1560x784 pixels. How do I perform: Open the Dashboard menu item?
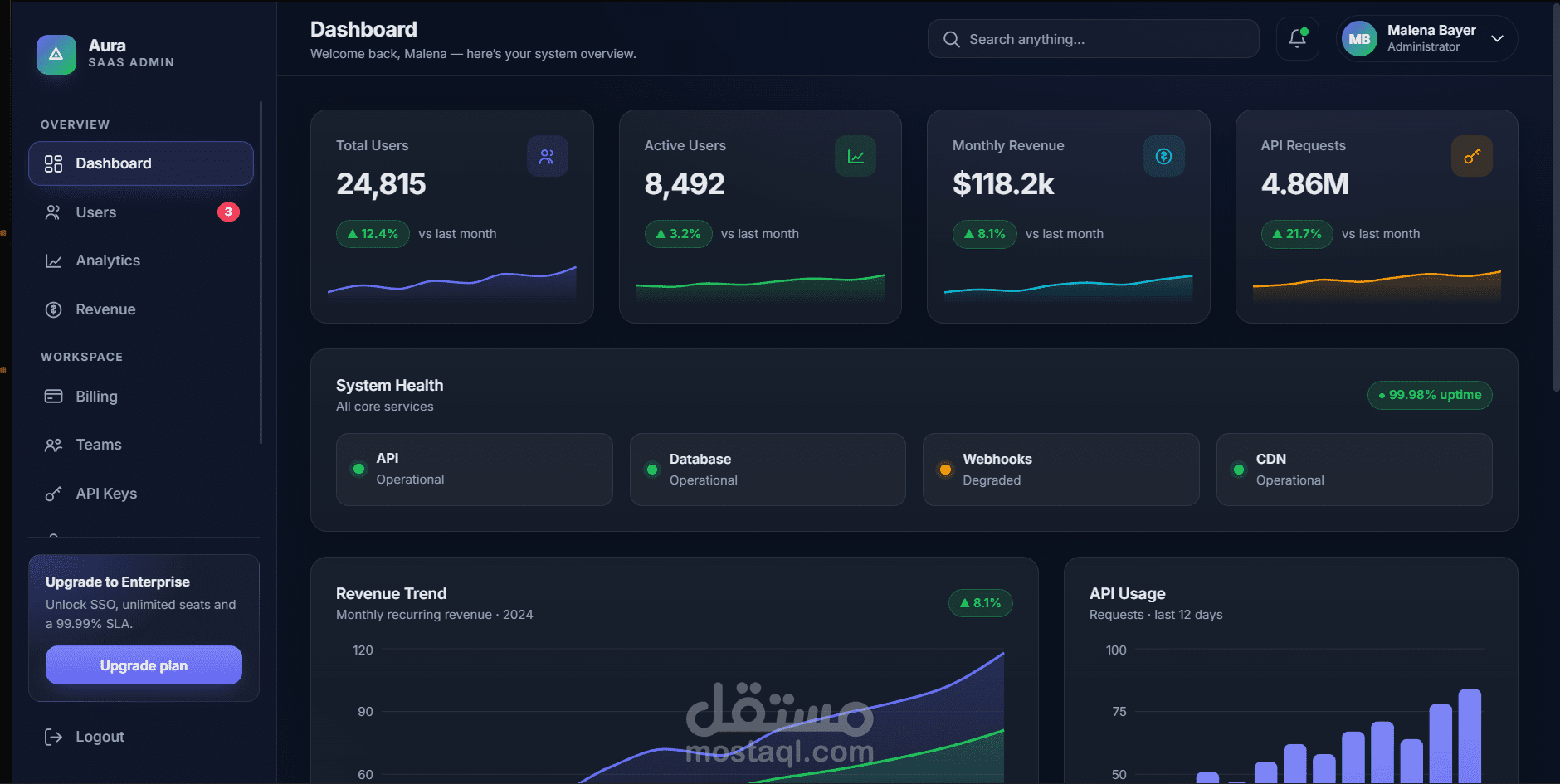141,163
